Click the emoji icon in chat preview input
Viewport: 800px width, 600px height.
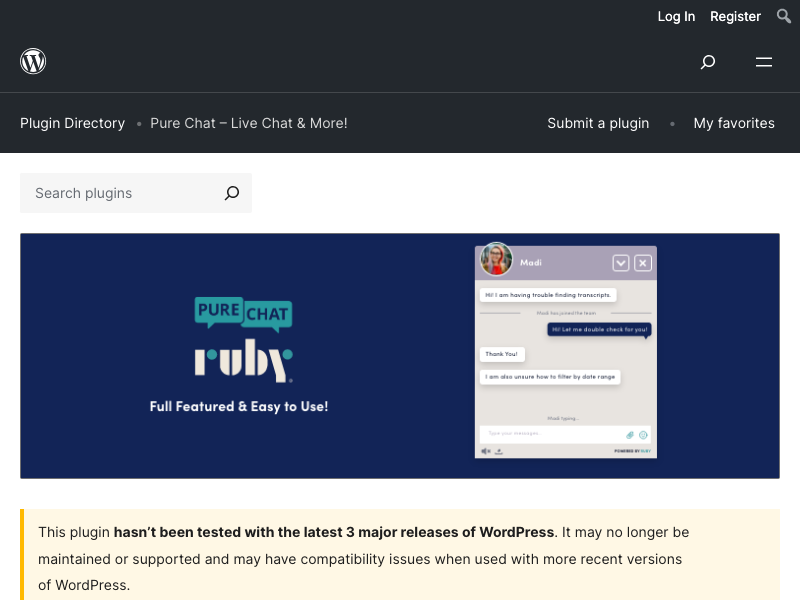point(643,435)
